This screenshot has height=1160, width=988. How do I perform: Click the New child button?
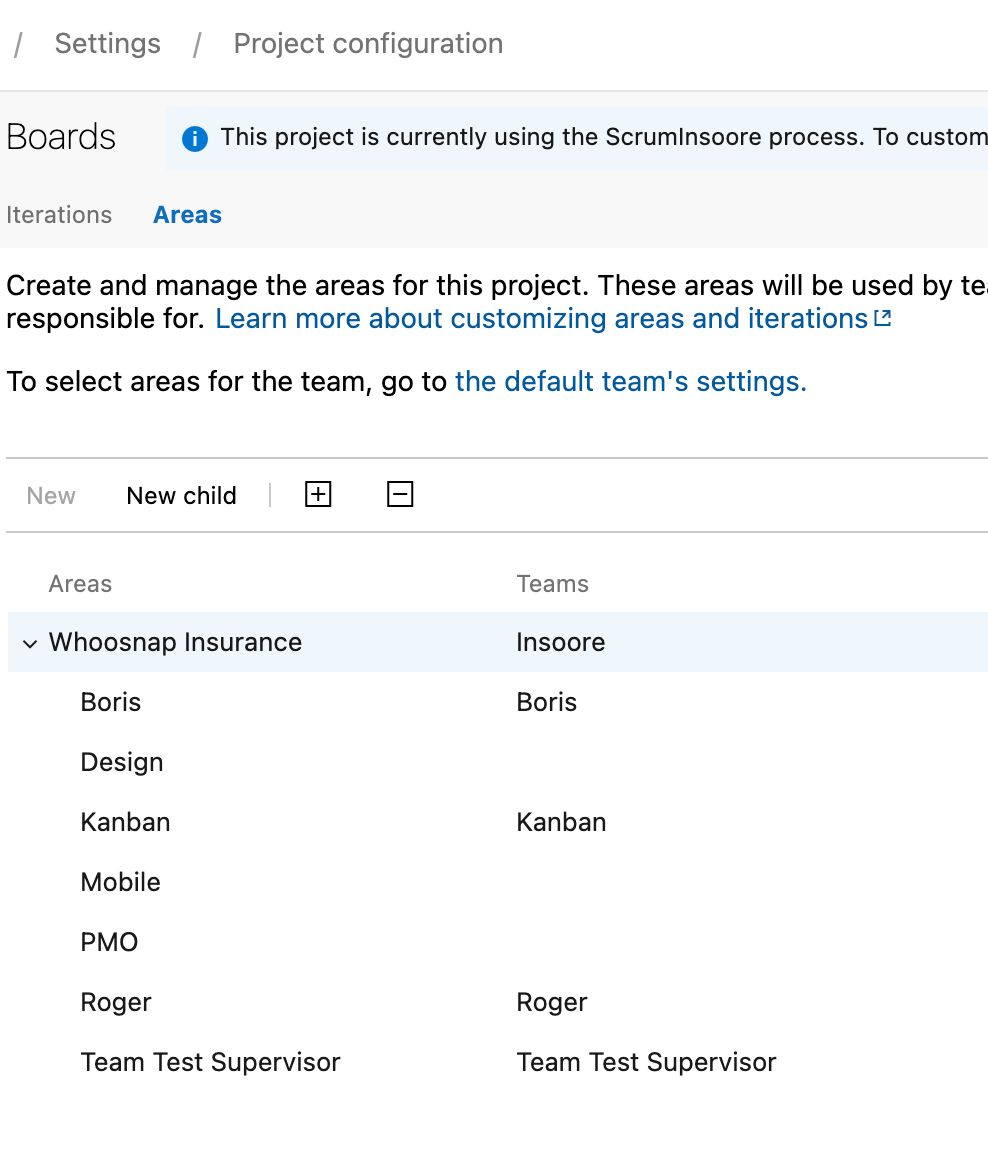[x=181, y=496]
